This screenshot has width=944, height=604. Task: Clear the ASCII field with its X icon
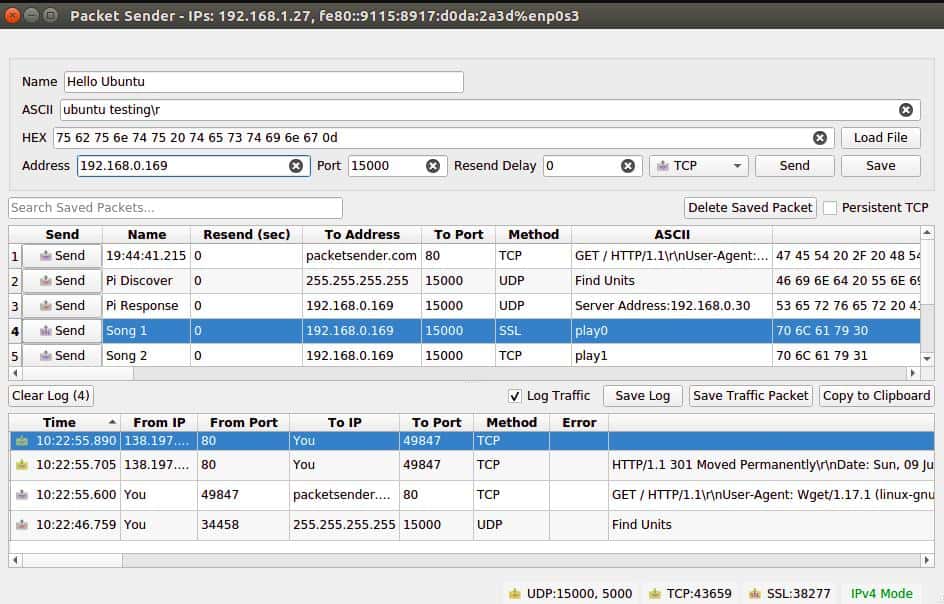click(x=905, y=110)
